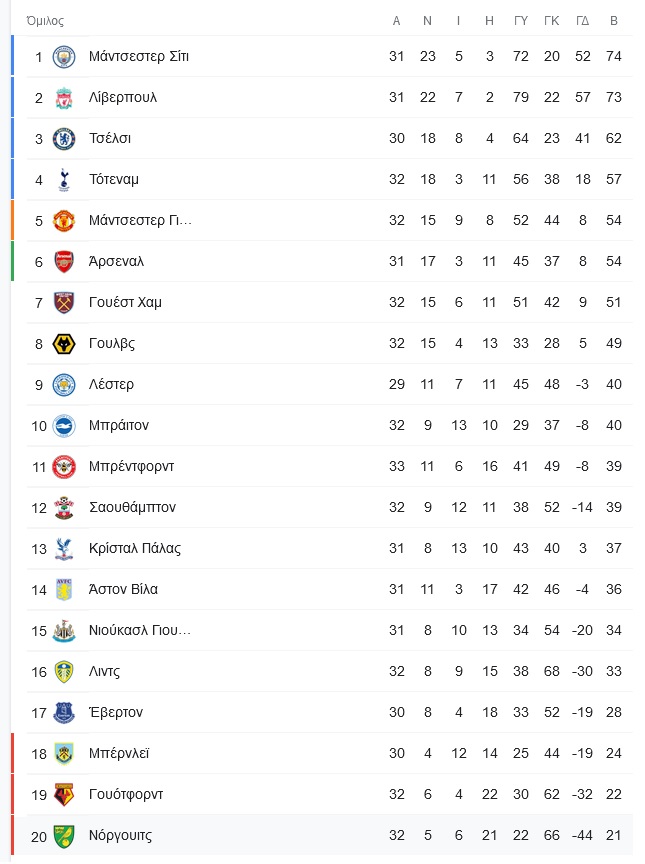Click the Norwich City canary badge
This screenshot has height=864, width=645.
[x=64, y=836]
